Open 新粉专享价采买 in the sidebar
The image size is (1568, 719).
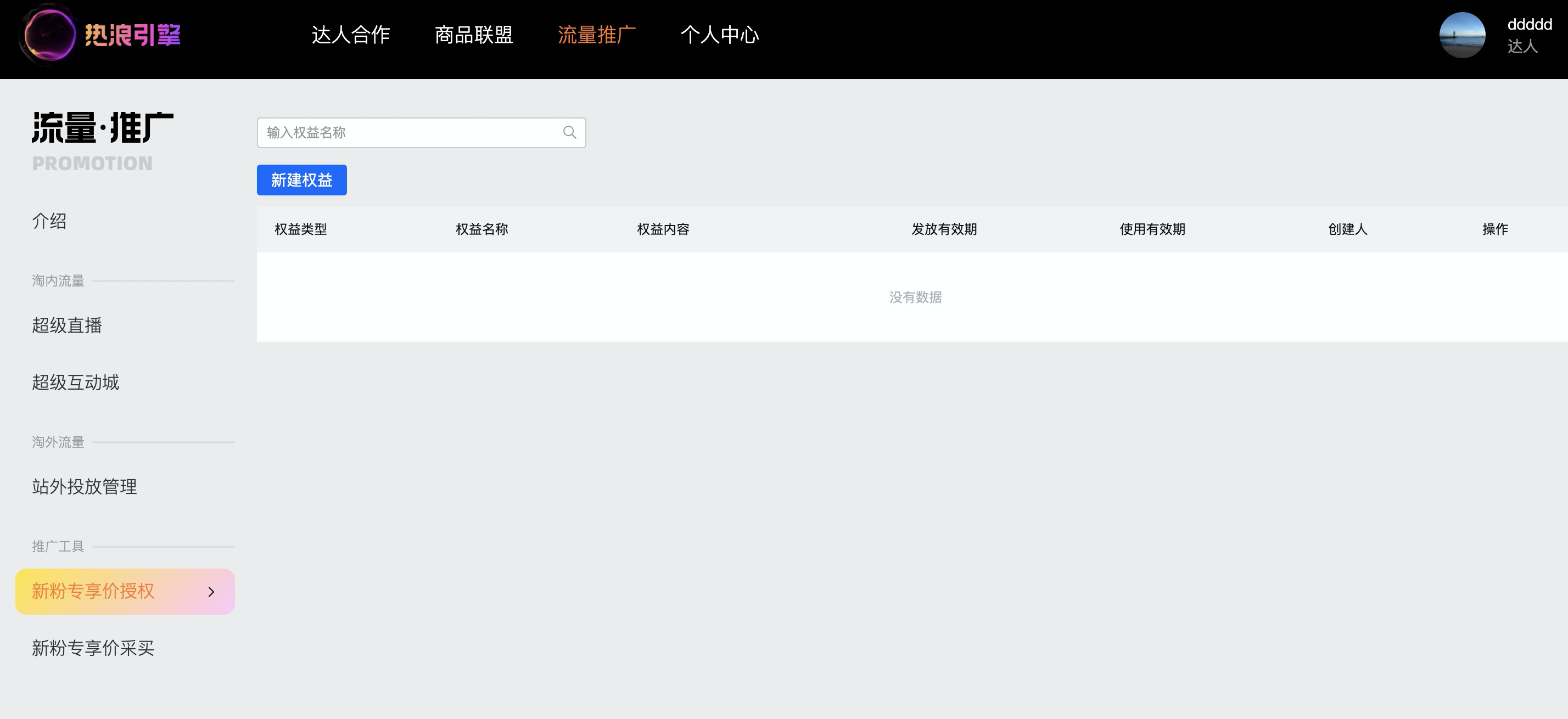(93, 648)
